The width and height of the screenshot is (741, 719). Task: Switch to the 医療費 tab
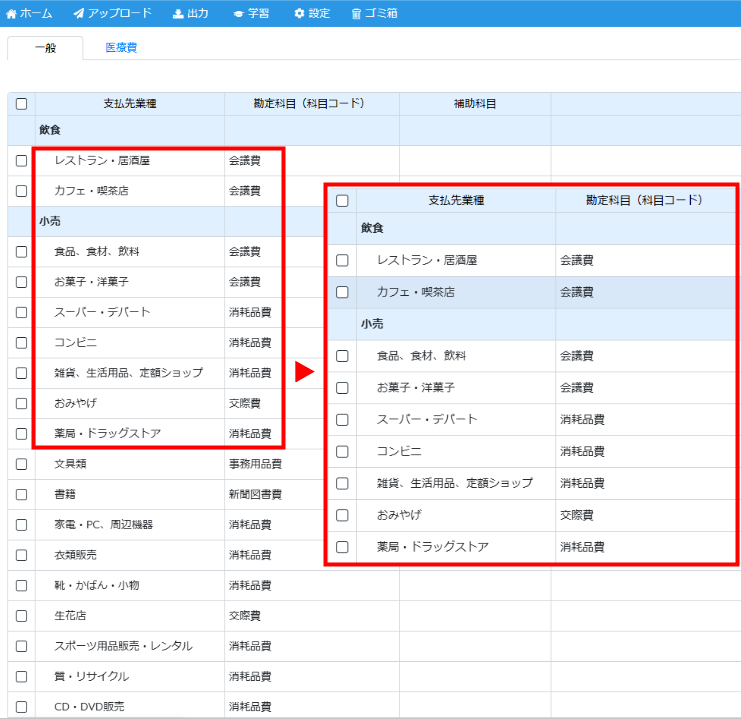(121, 48)
